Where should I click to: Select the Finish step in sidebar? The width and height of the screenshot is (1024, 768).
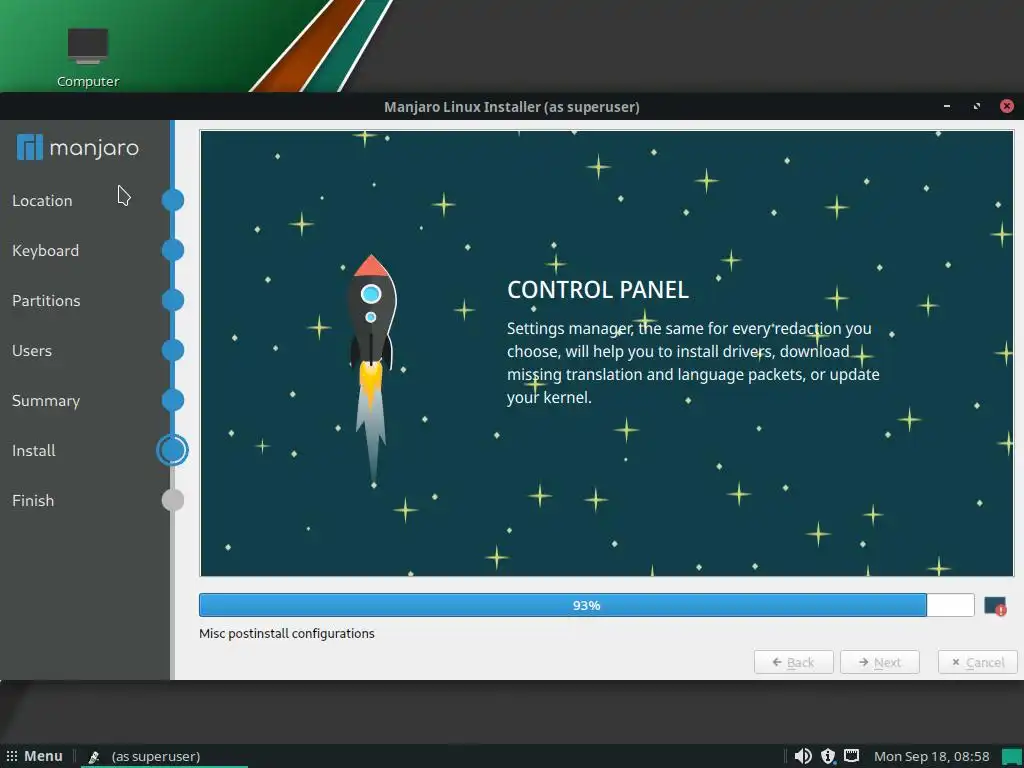coord(33,501)
